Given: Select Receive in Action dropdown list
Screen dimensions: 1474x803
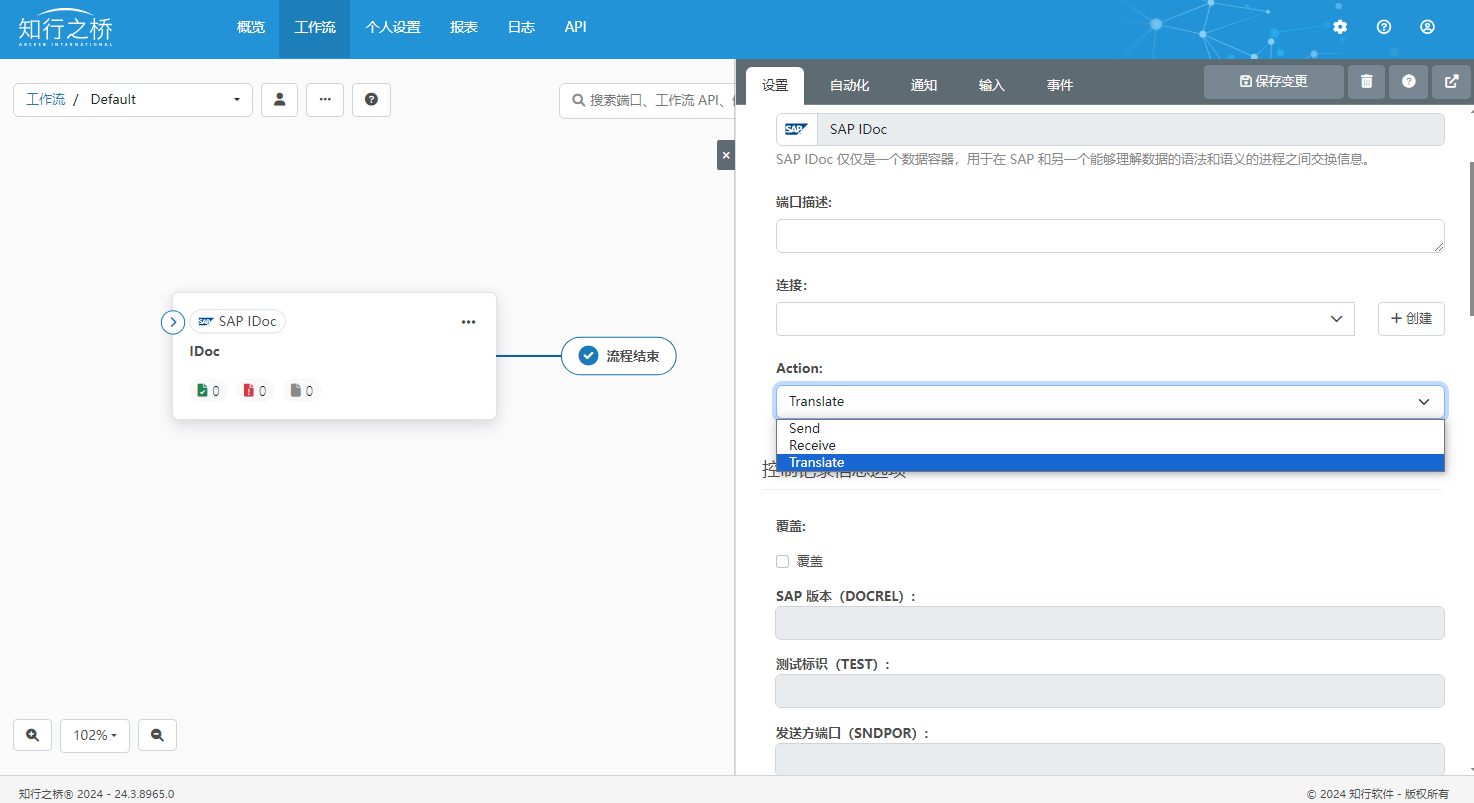Looking at the screenshot, I should pos(812,445).
